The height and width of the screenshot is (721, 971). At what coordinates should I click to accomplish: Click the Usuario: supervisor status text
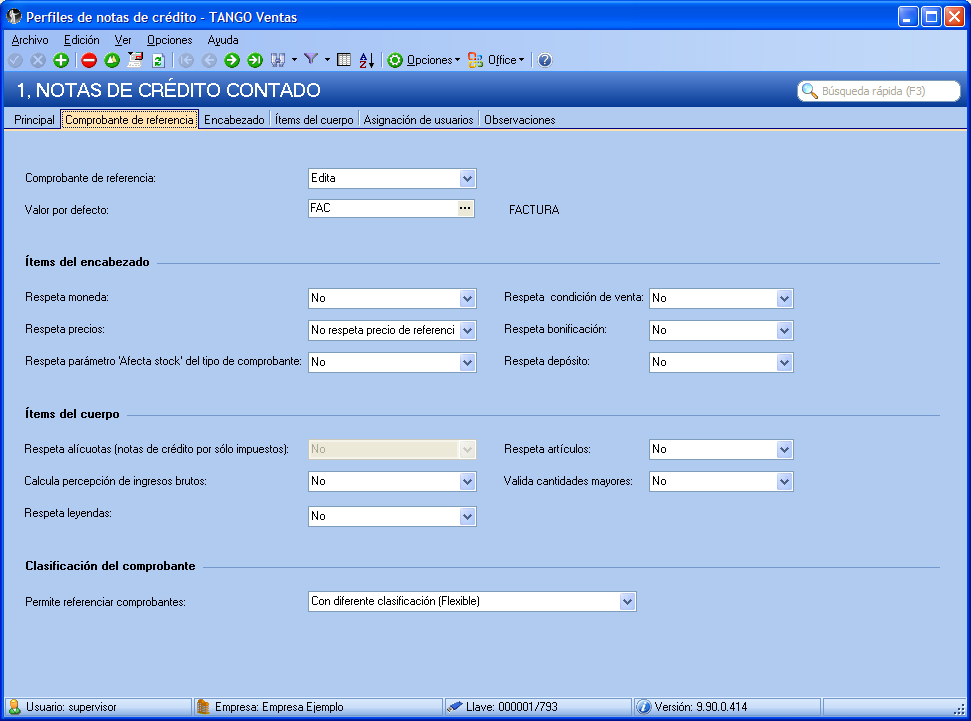(x=71, y=707)
